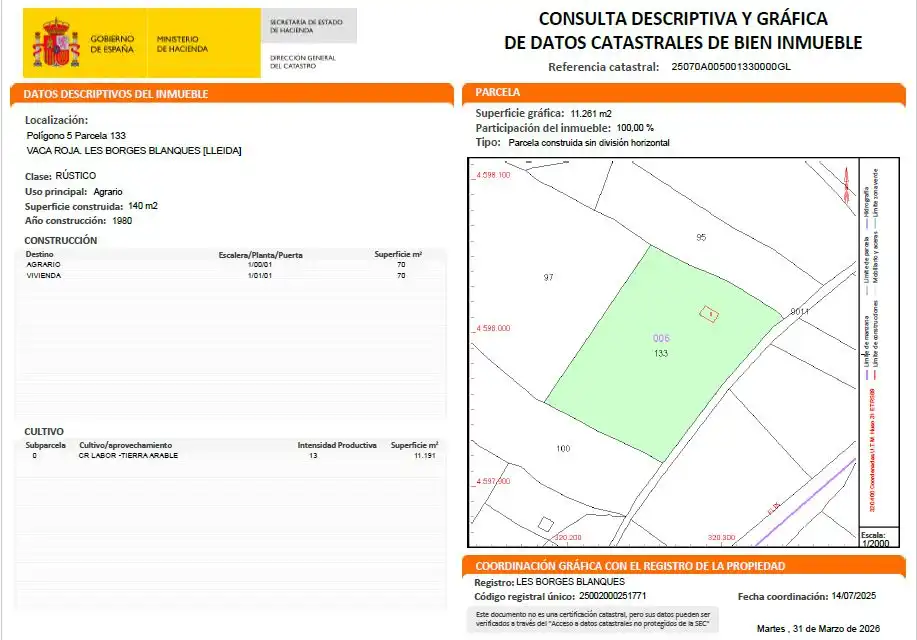917x640 pixels.
Task: Click the 006 polygon label on the map
Action: [661, 338]
